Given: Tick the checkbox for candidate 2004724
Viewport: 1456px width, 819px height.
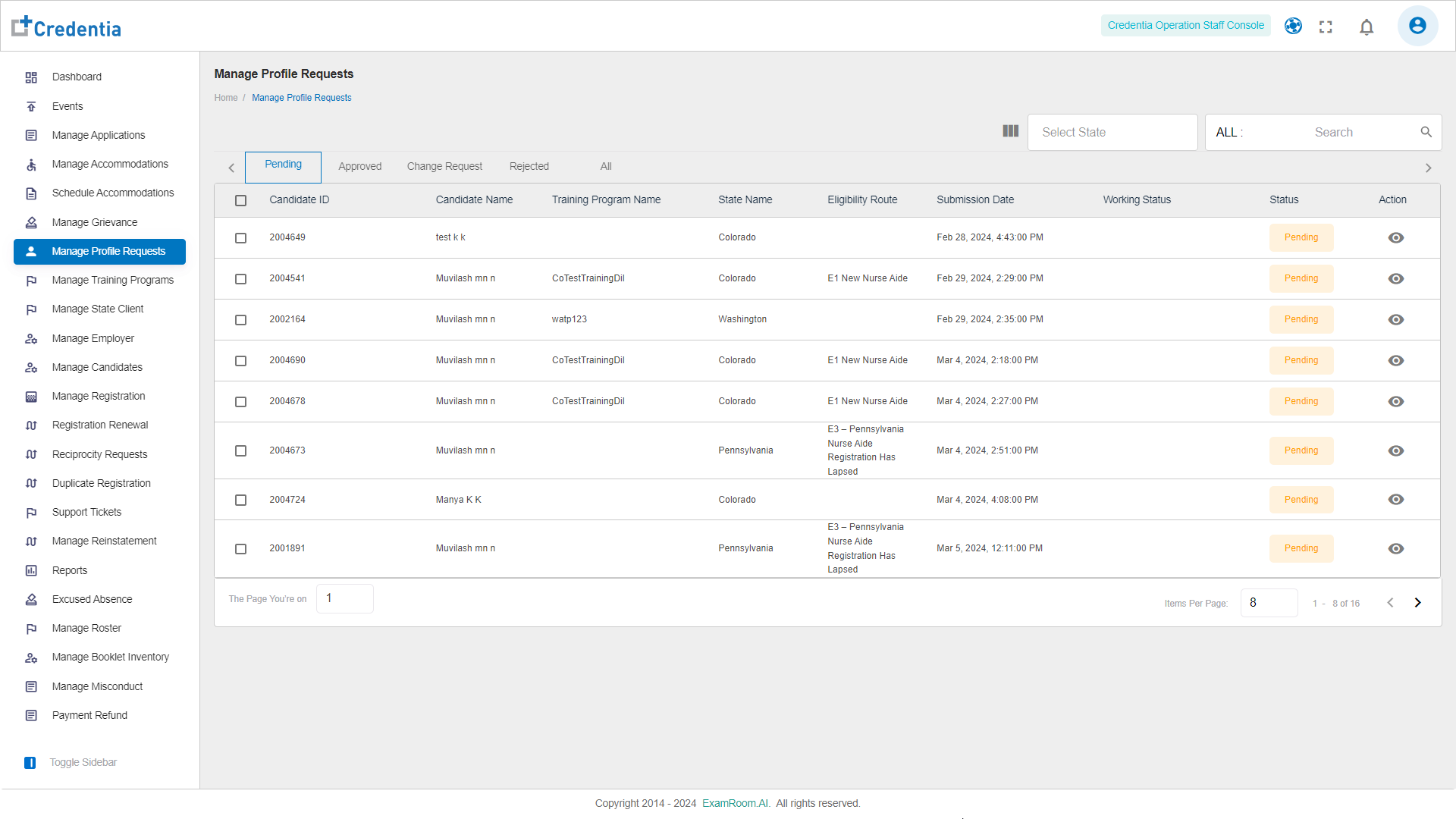Looking at the screenshot, I should click(240, 500).
